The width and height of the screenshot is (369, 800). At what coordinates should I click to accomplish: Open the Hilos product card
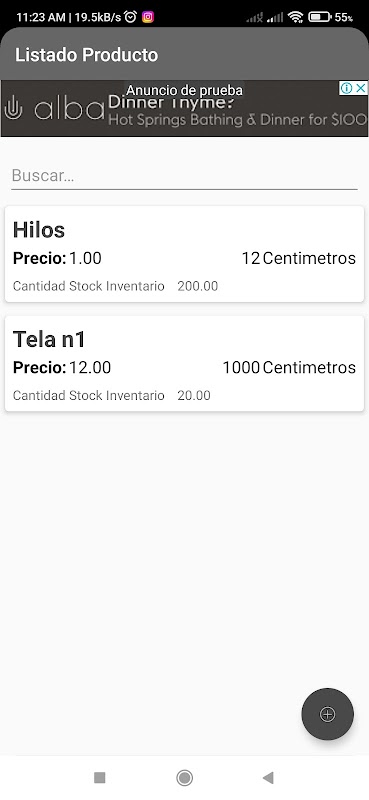coord(184,254)
